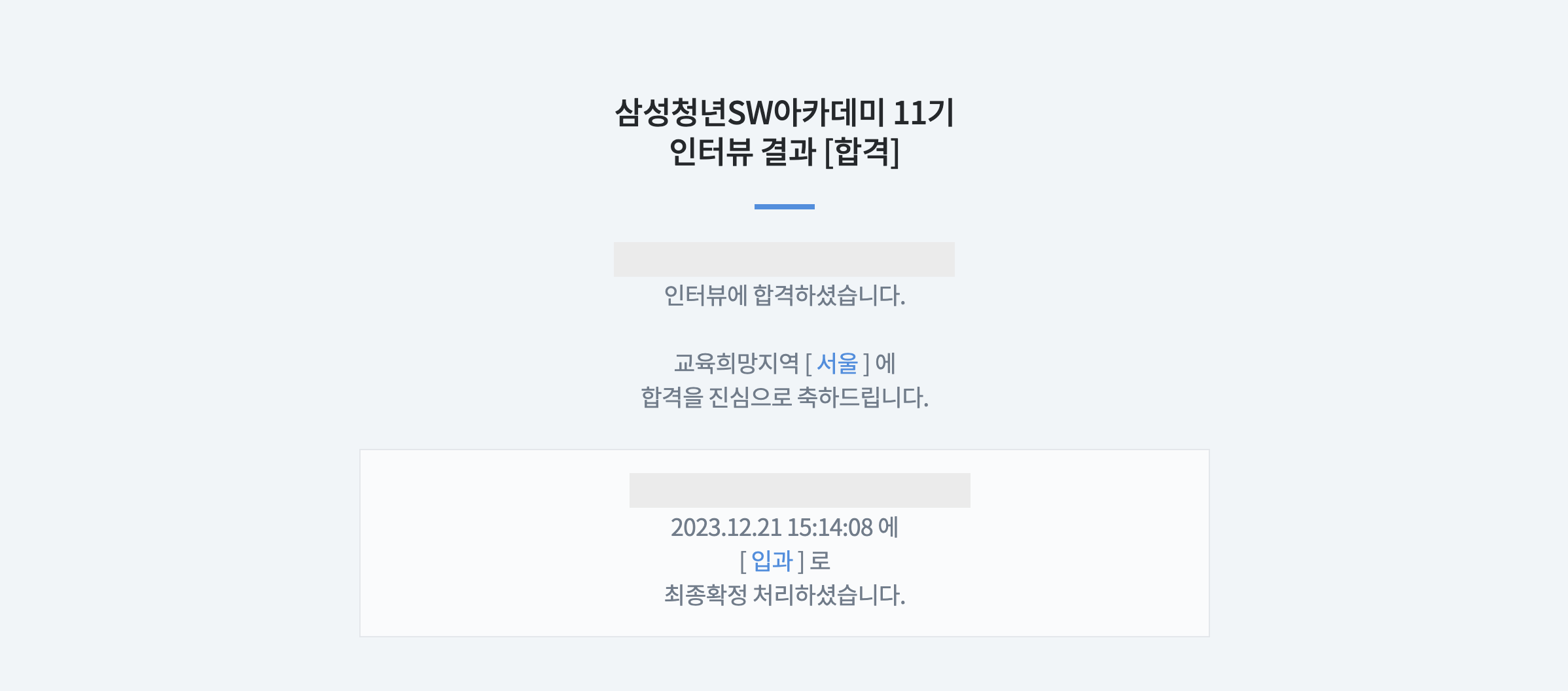Click the 2023.12.21 date text
This screenshot has width=1568, height=691.
(726, 527)
